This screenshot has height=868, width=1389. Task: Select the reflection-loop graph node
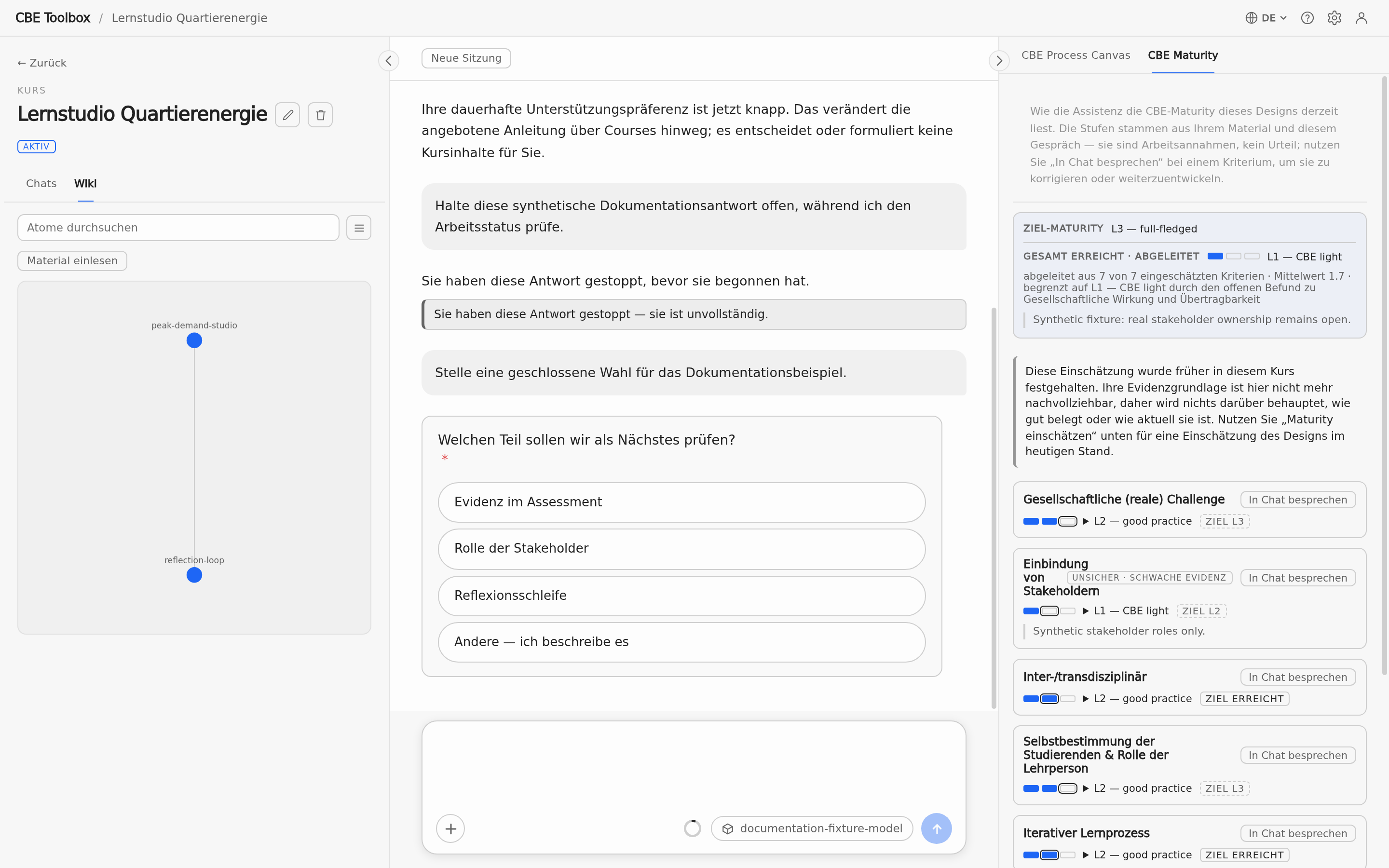tap(194, 575)
